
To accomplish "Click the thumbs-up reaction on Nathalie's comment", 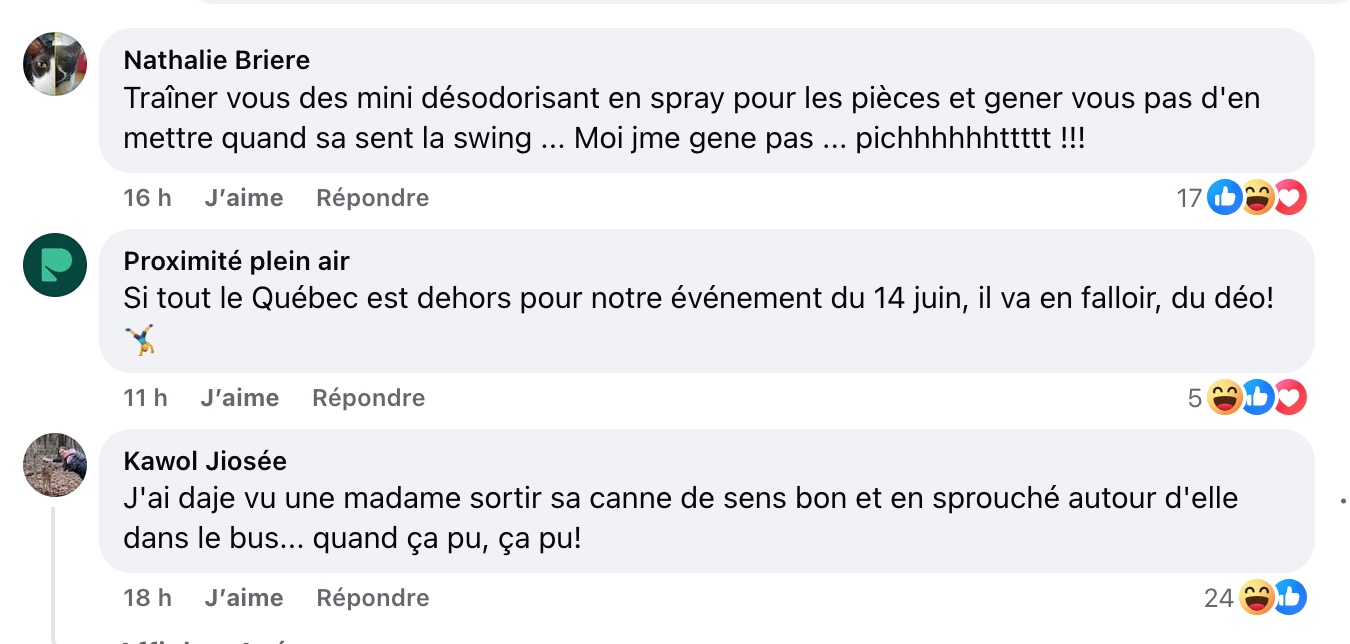I will pos(1224,198).
